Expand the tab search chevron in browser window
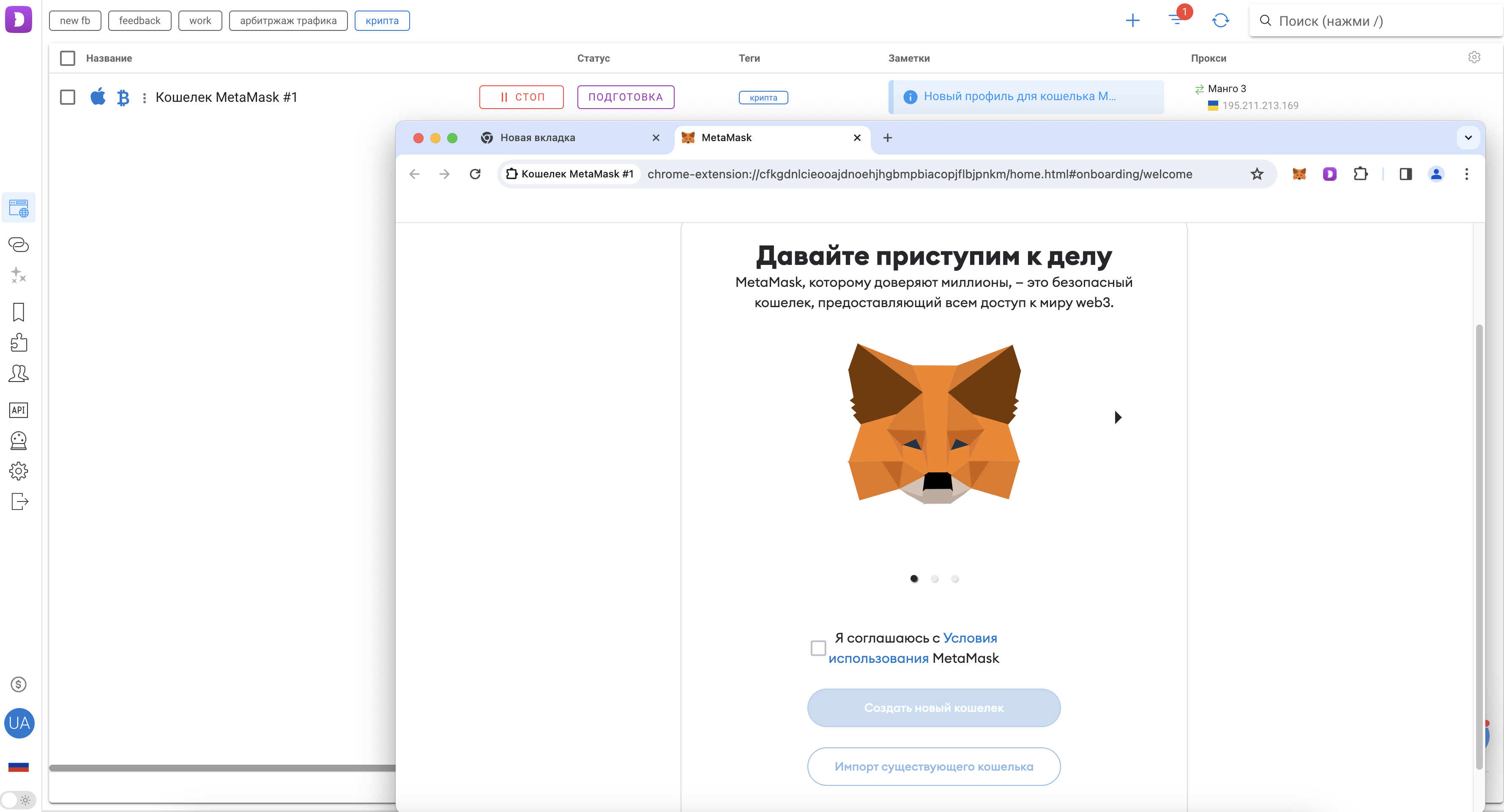 coord(1469,138)
